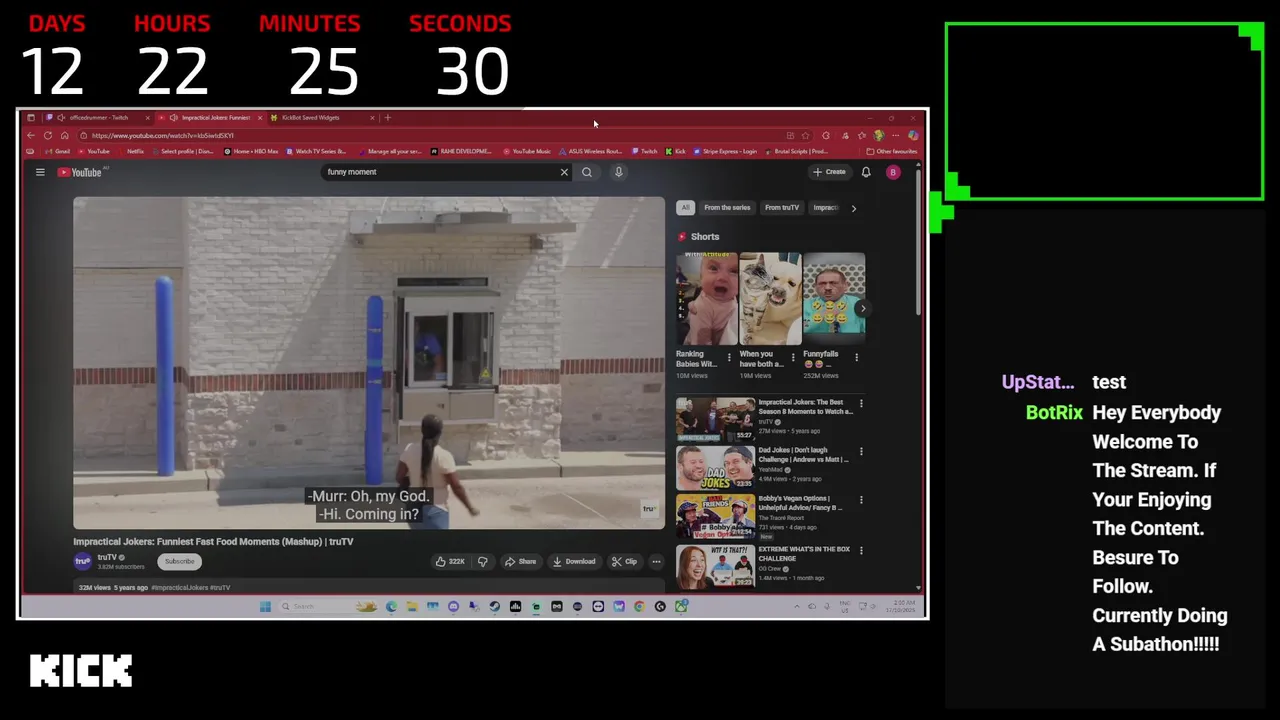This screenshot has height=720, width=1280.
Task: Open the 'When you have both' short
Action: click(770, 299)
